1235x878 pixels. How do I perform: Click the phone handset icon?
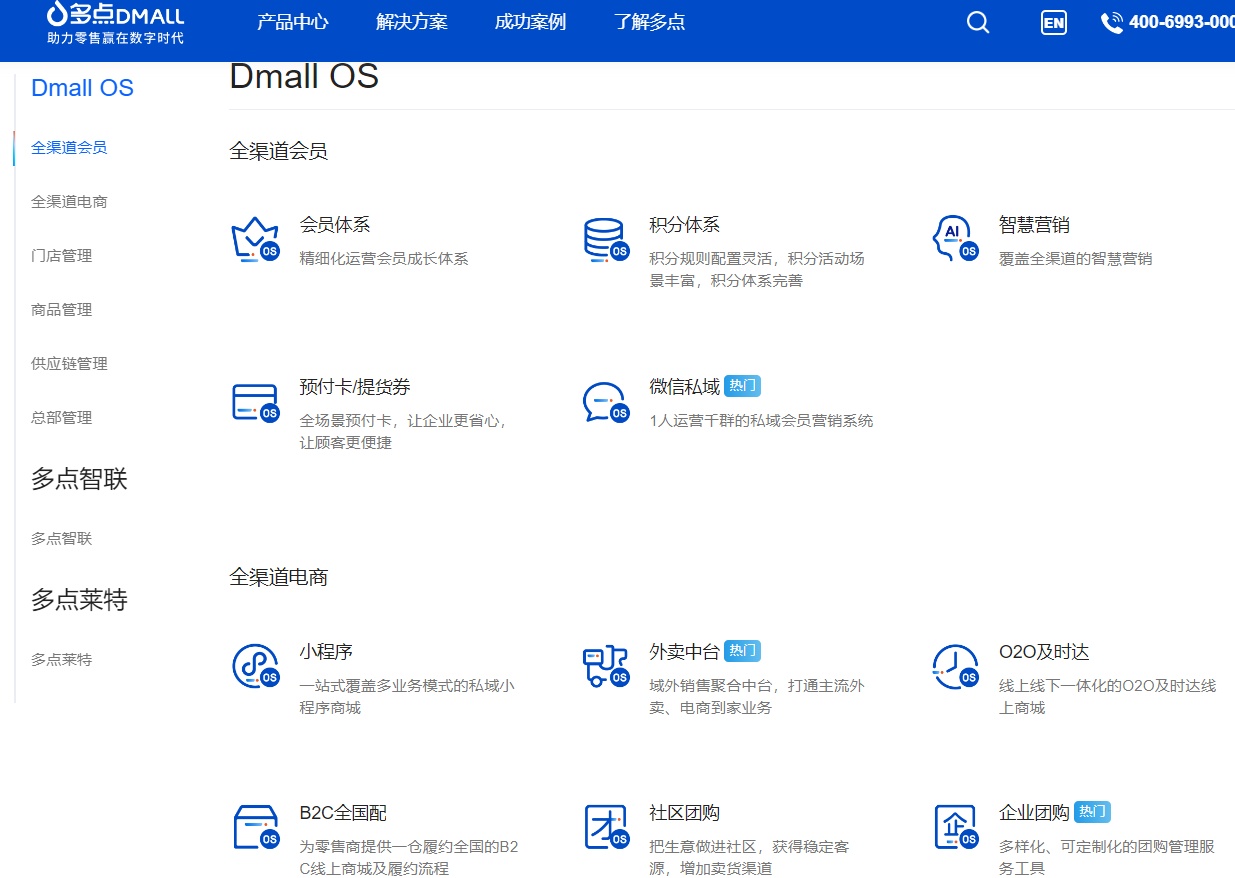(1111, 22)
